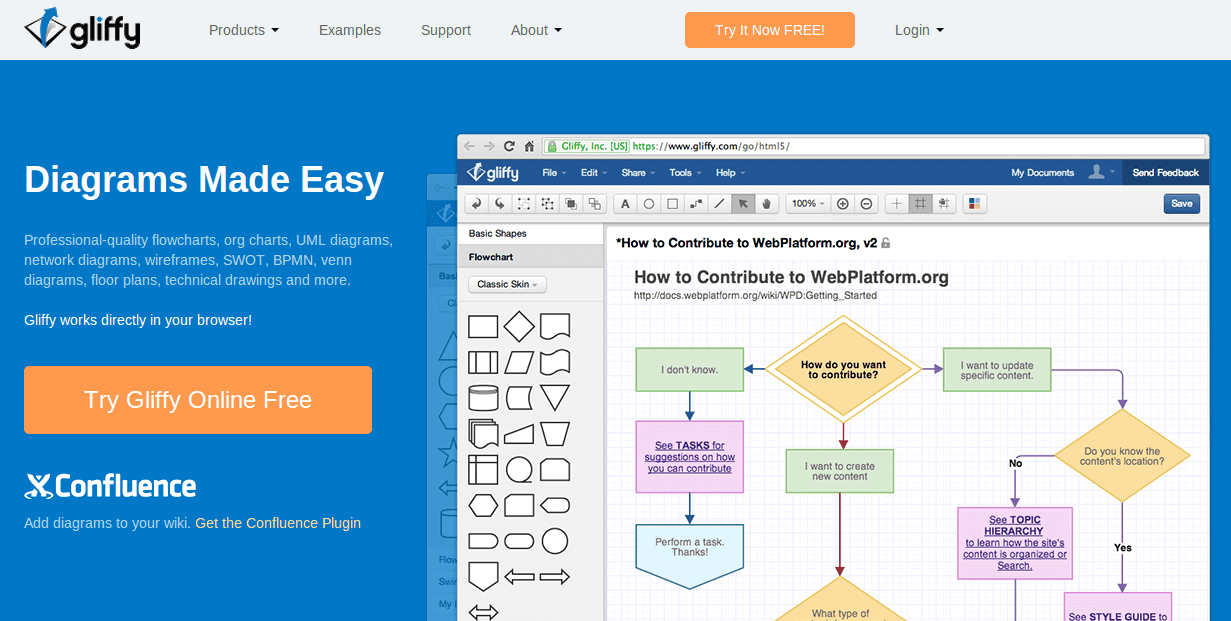The width and height of the screenshot is (1231, 621).
Task: Click the send to back icon
Action: [595, 204]
